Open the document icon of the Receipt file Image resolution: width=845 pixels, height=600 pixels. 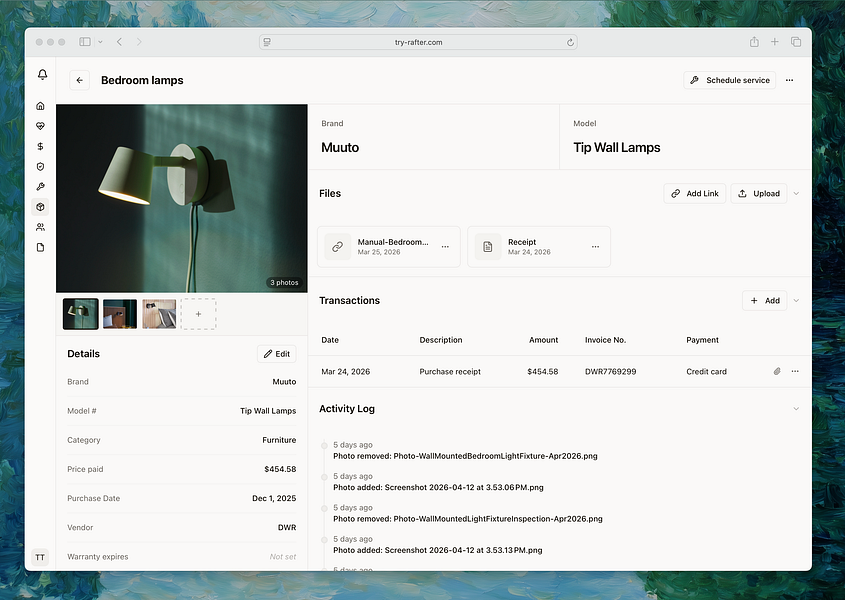(488, 246)
